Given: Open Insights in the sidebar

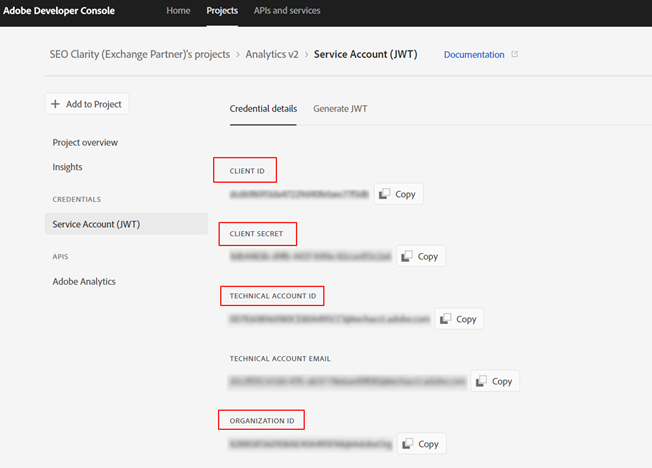Looking at the screenshot, I should click(67, 167).
